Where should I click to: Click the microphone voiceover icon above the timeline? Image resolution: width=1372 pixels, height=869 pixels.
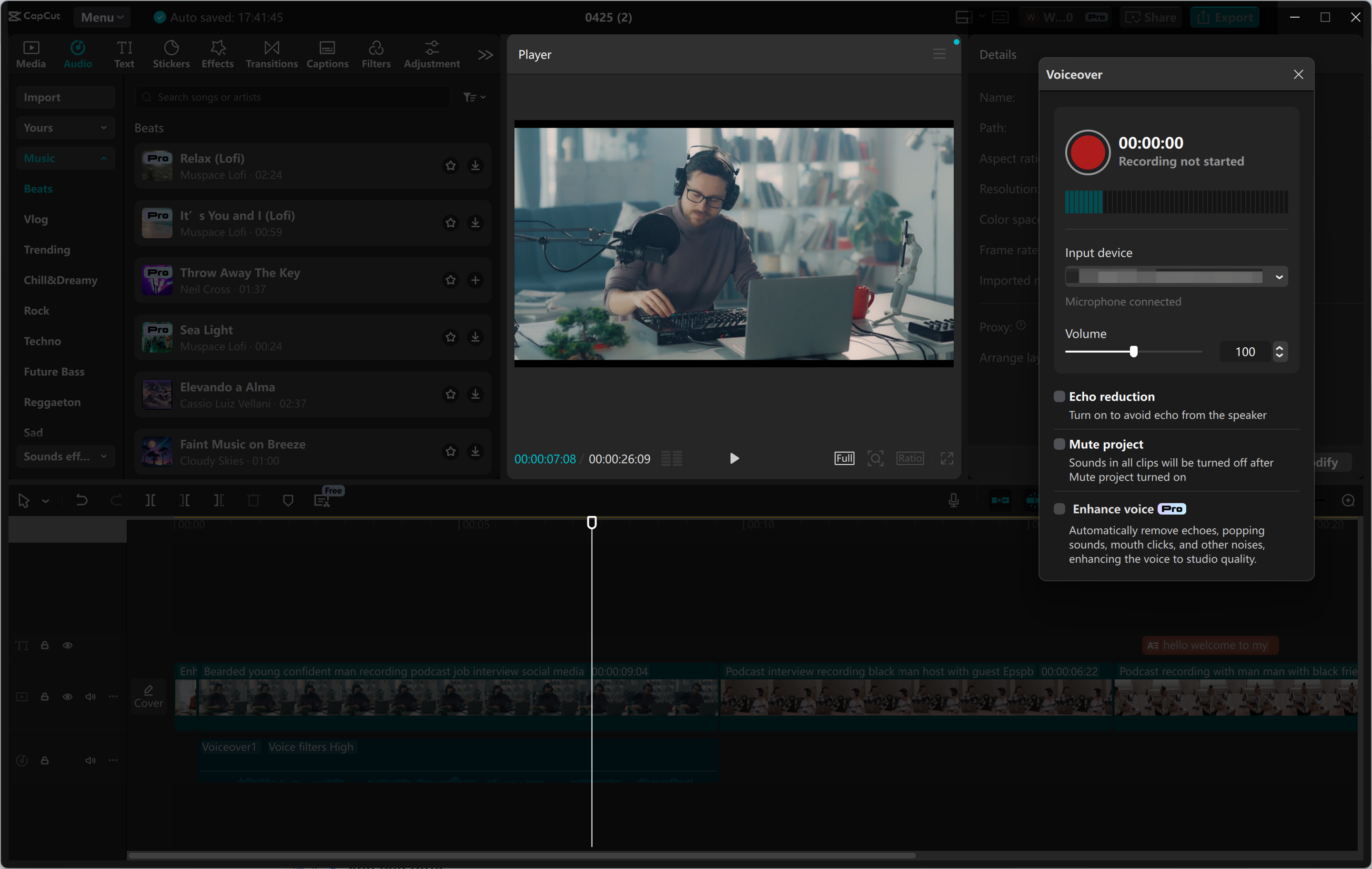953,500
